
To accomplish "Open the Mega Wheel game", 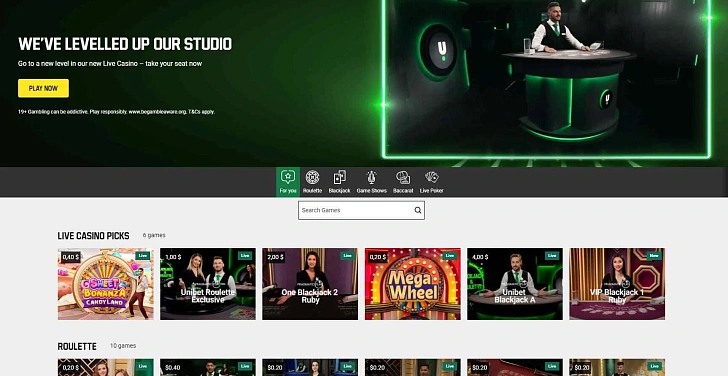I will point(412,284).
